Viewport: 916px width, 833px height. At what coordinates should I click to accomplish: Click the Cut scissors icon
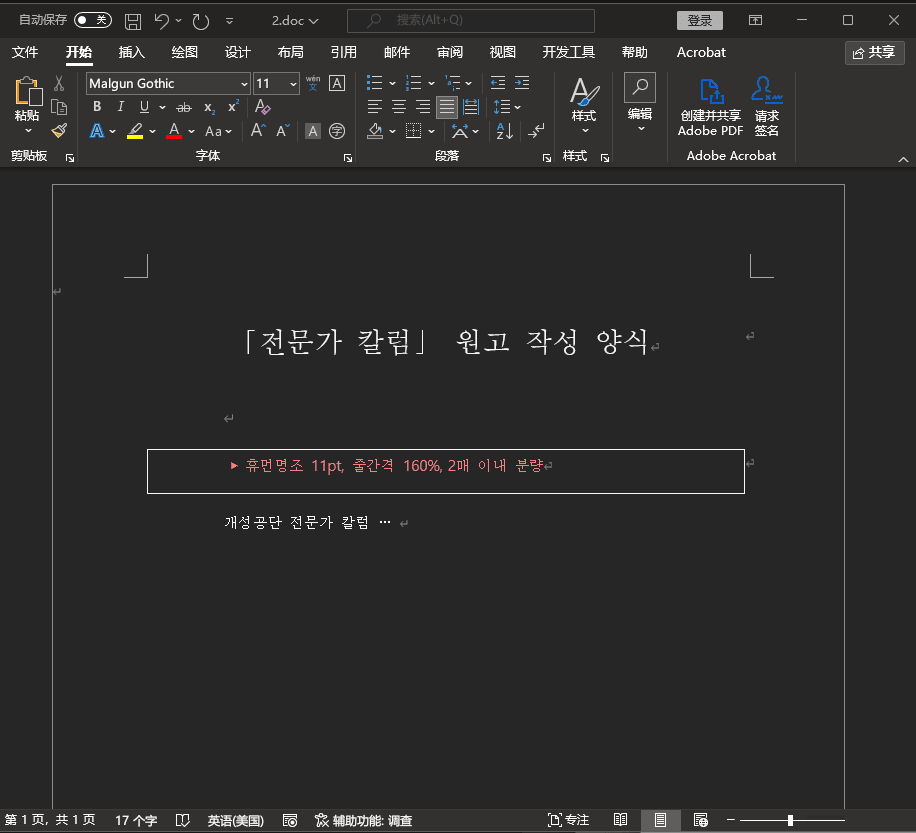(59, 84)
